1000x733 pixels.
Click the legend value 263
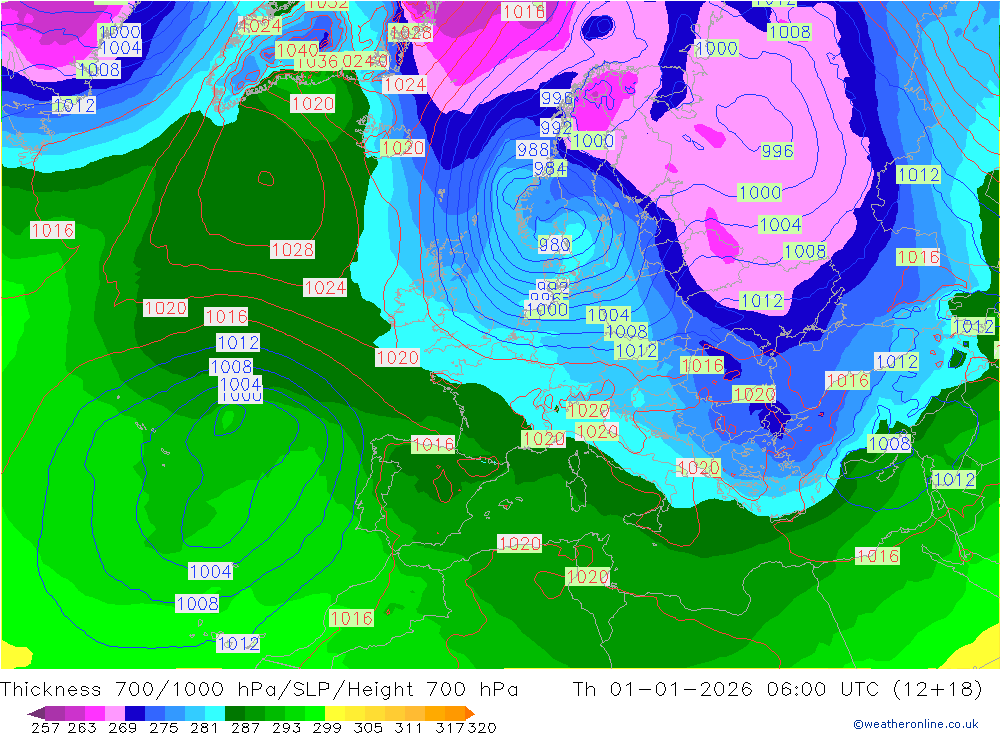pyautogui.click(x=82, y=727)
